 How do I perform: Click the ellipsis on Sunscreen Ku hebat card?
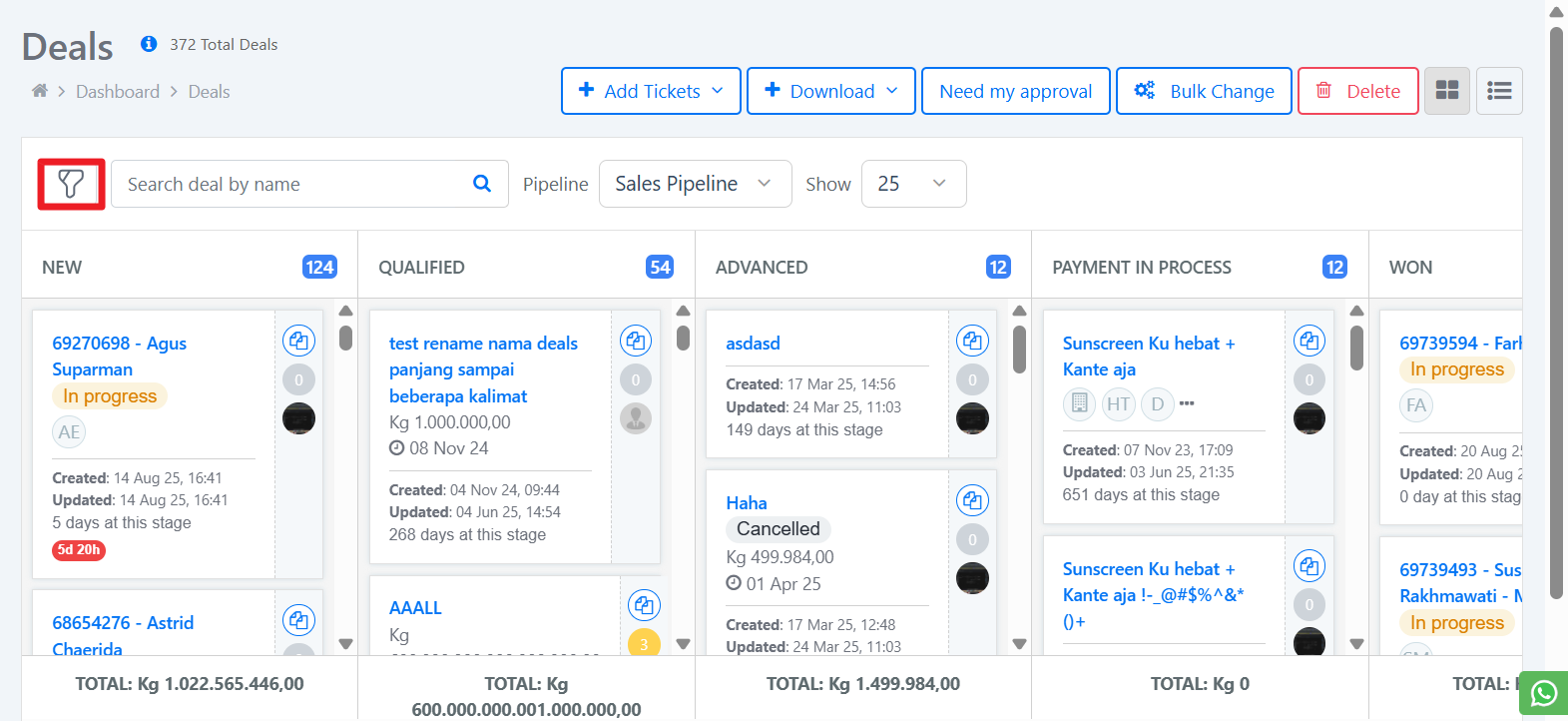coord(1187,403)
